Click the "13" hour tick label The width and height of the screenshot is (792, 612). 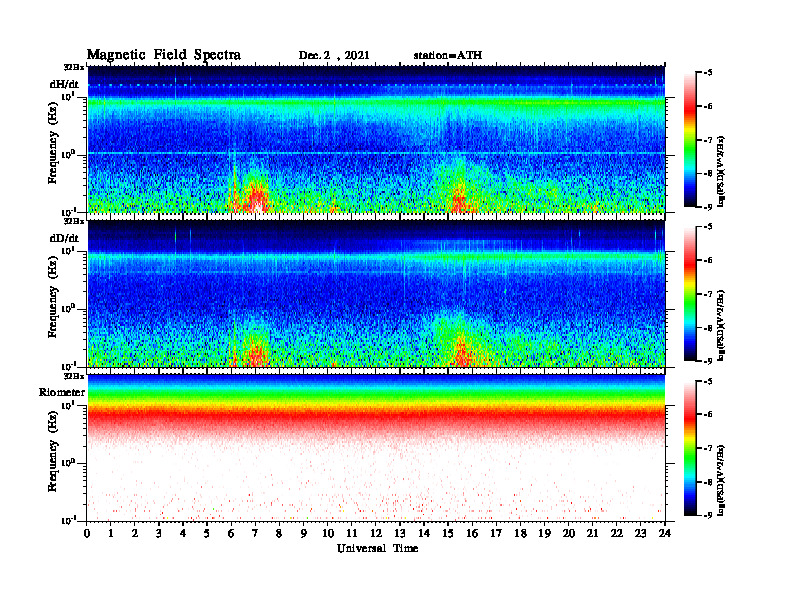pyautogui.click(x=400, y=533)
